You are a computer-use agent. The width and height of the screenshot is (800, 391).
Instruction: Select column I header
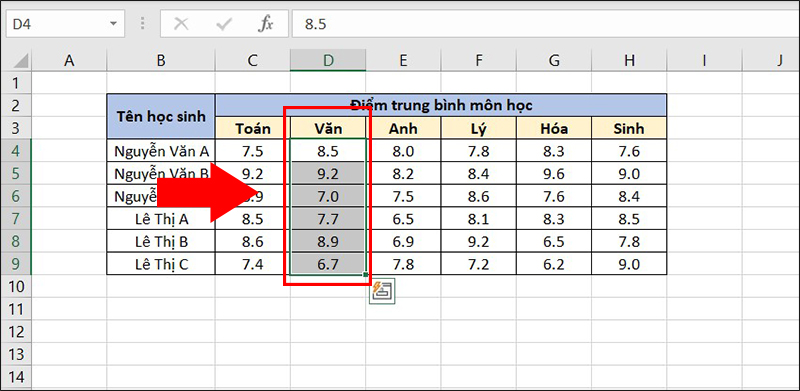coord(704,61)
